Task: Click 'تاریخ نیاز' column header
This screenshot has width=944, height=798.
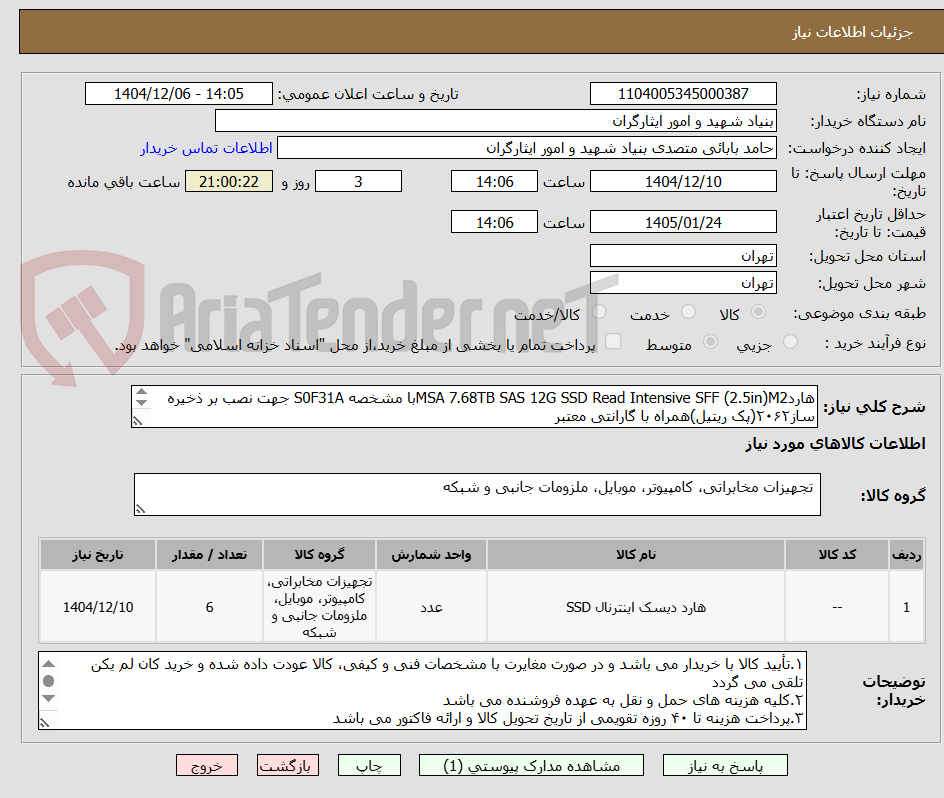Action: tap(98, 555)
